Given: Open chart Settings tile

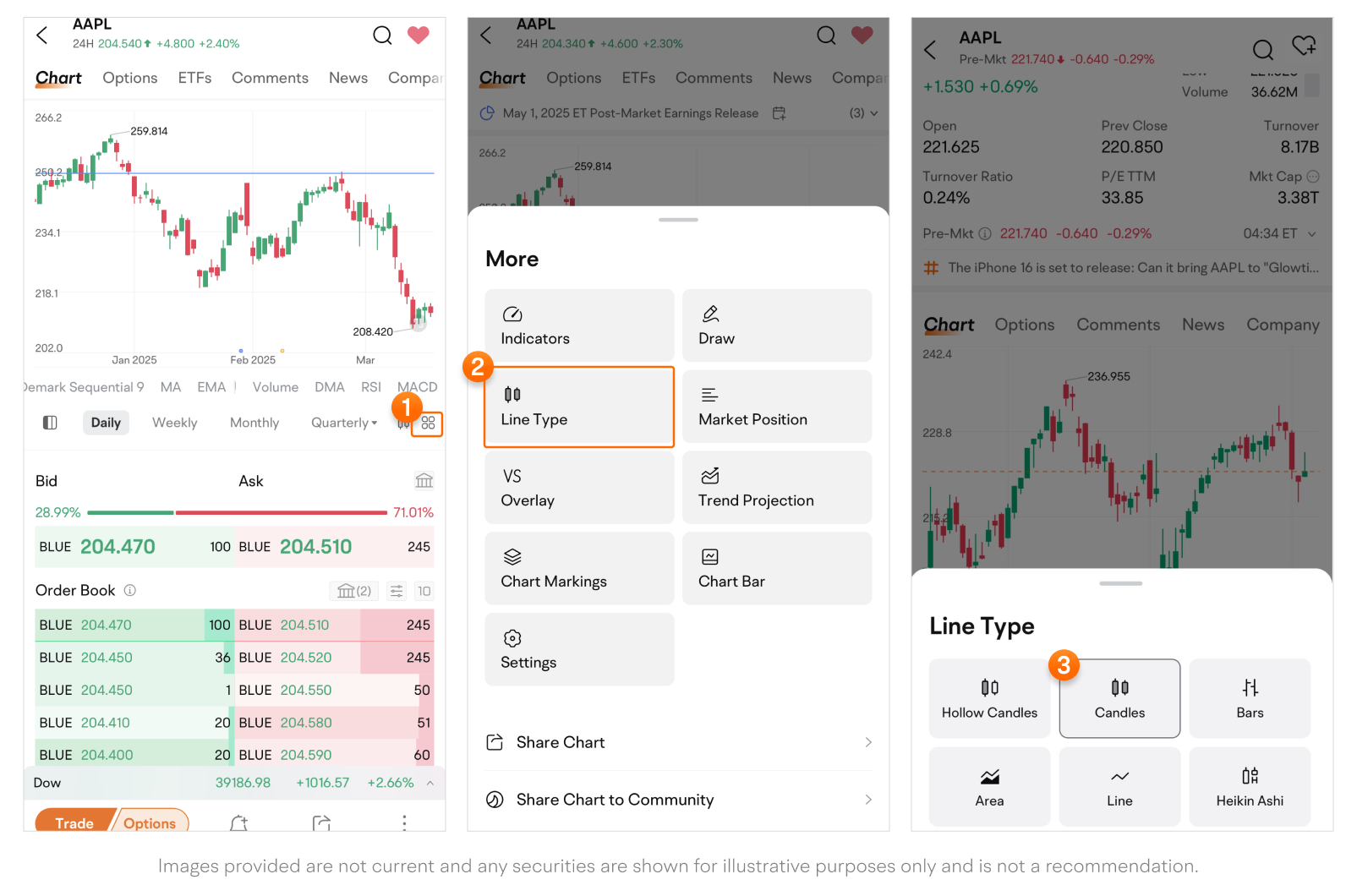Looking at the screenshot, I should tap(579, 650).
